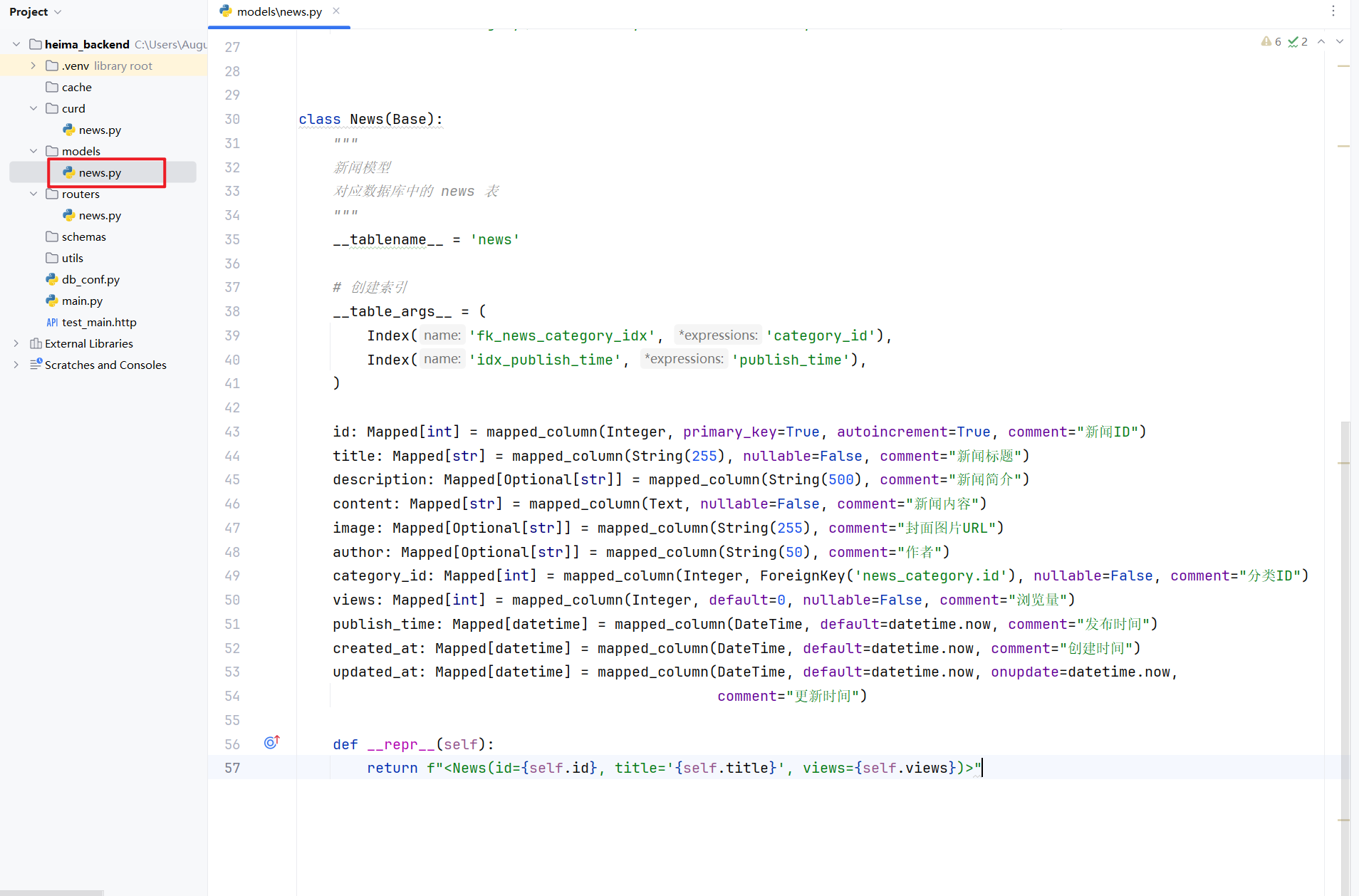The width and height of the screenshot is (1359, 896).
Task: Click the editor vertical scrollbar
Action: pos(1345,641)
